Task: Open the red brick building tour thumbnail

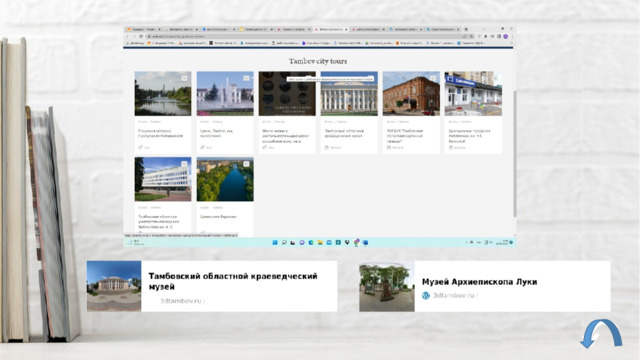Action: (x=411, y=93)
